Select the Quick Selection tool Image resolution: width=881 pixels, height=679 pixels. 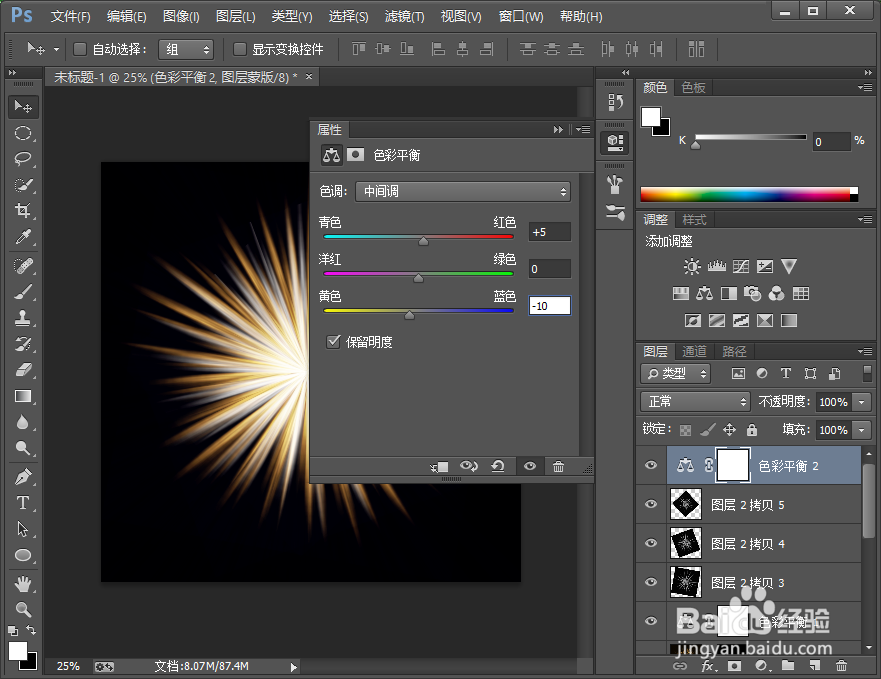(23, 185)
